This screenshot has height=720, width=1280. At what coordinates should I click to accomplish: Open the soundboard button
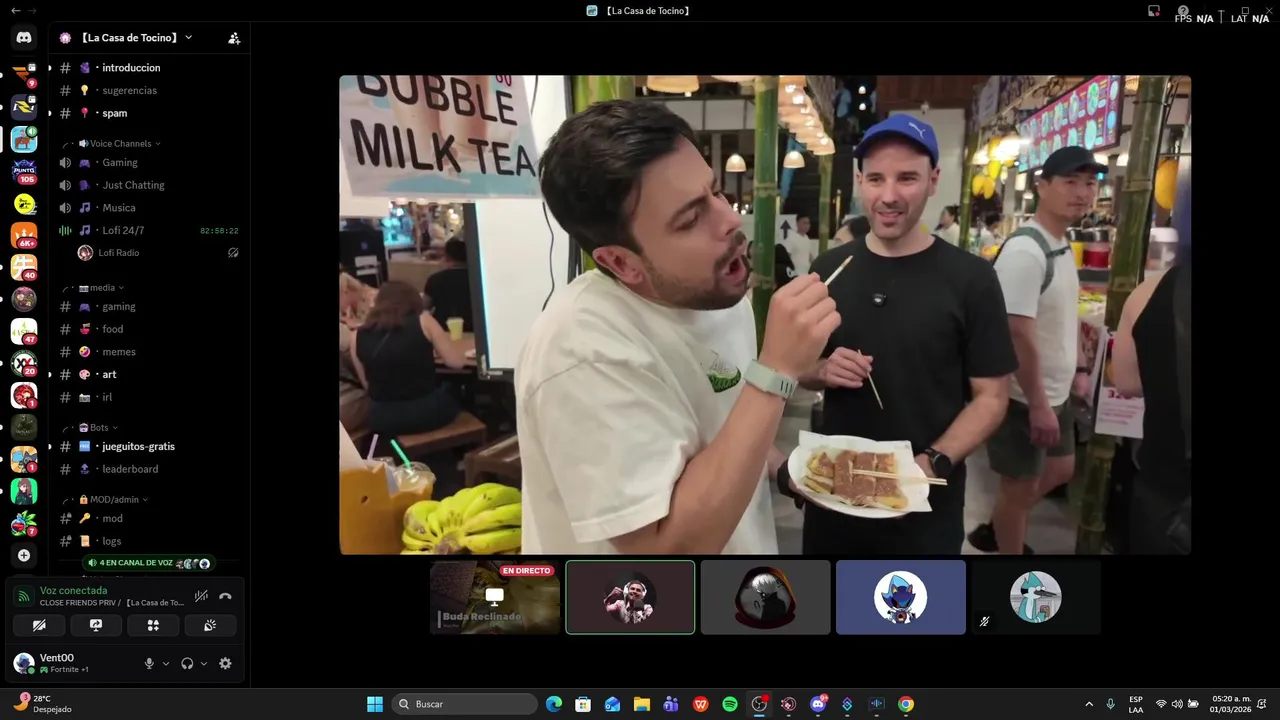[x=210, y=625]
